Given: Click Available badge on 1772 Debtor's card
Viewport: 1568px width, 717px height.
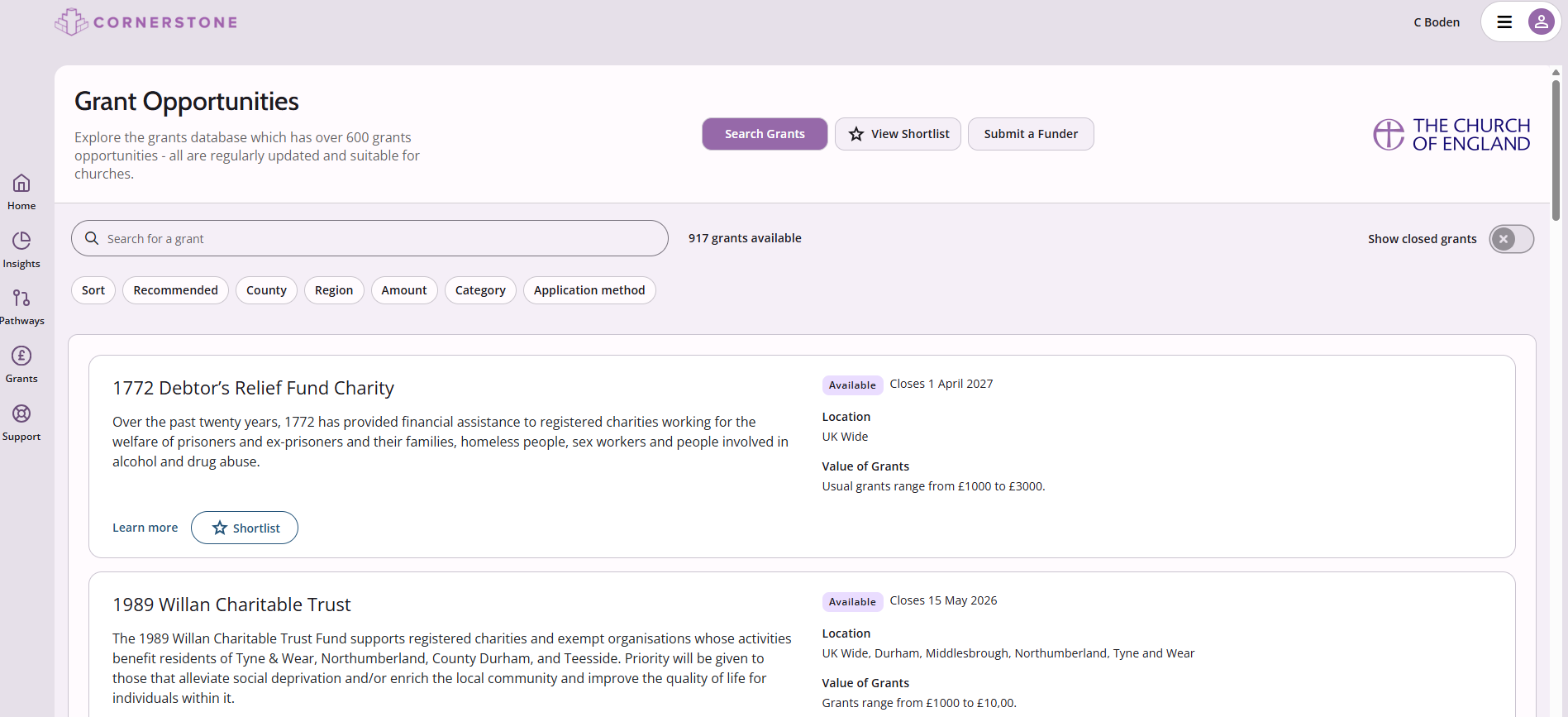Looking at the screenshot, I should tap(852, 385).
